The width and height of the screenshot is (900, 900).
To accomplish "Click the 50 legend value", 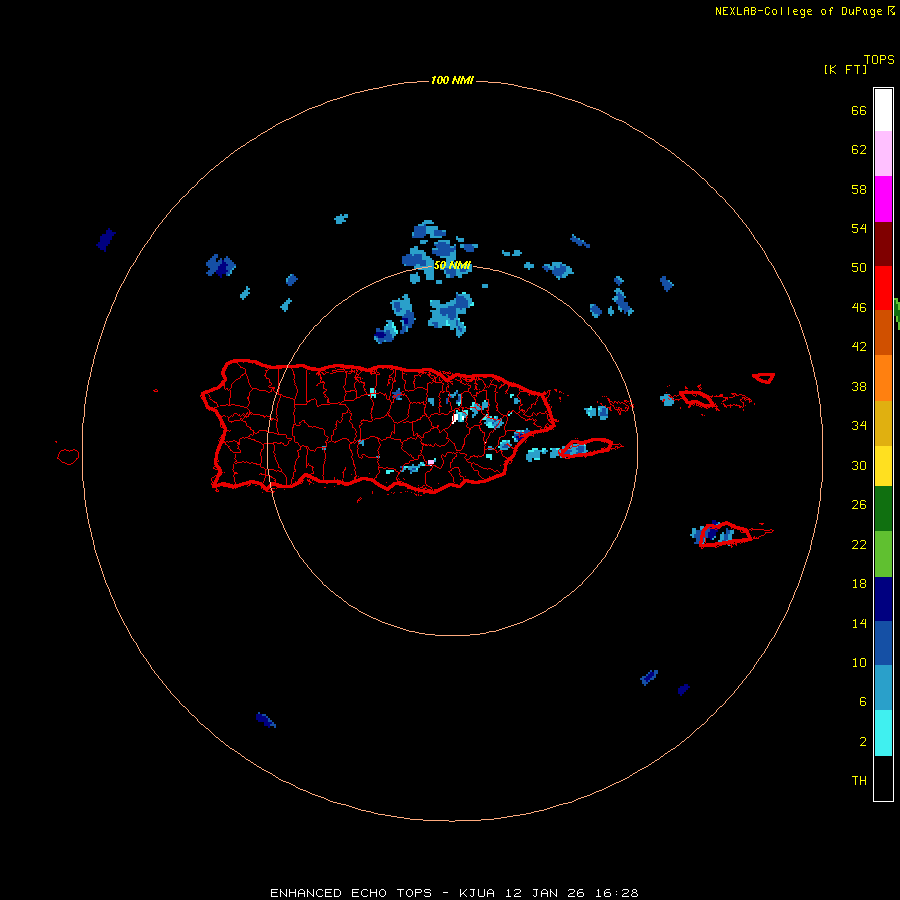I will (859, 268).
